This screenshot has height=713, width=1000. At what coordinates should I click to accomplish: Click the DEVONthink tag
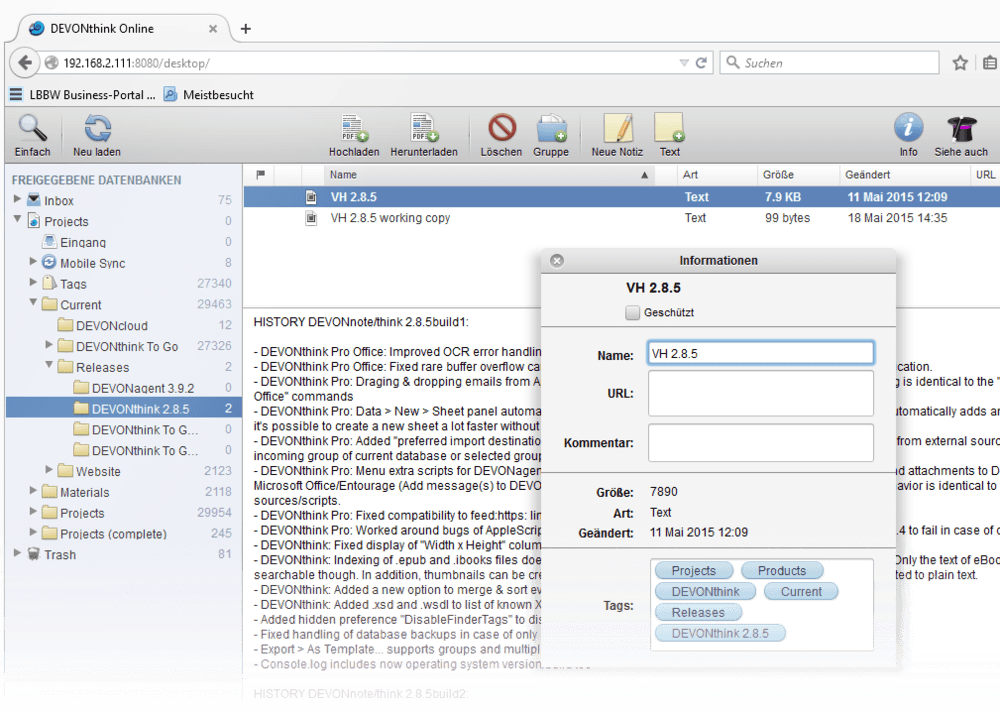pos(705,592)
